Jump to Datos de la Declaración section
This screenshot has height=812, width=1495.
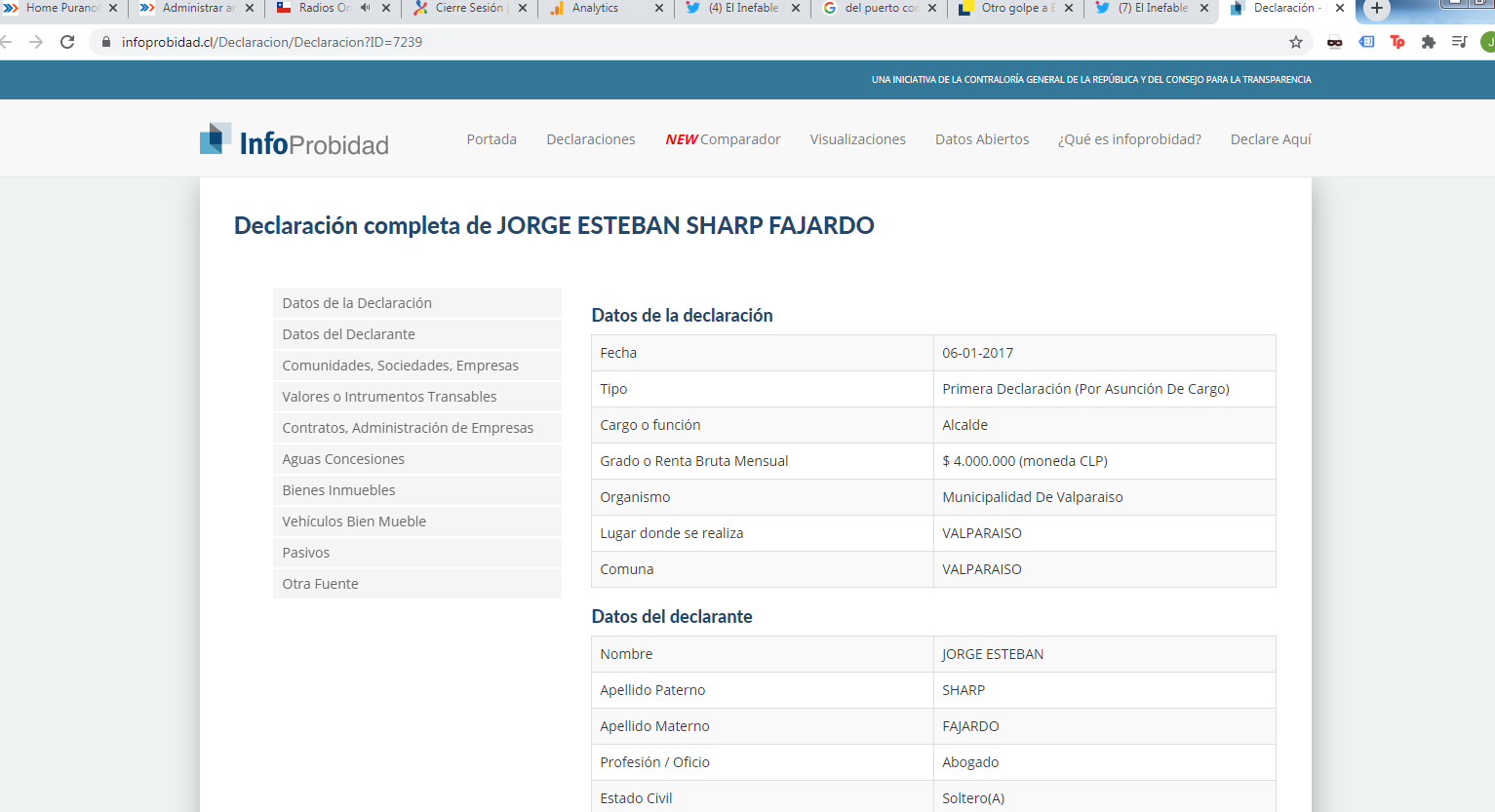(417, 303)
